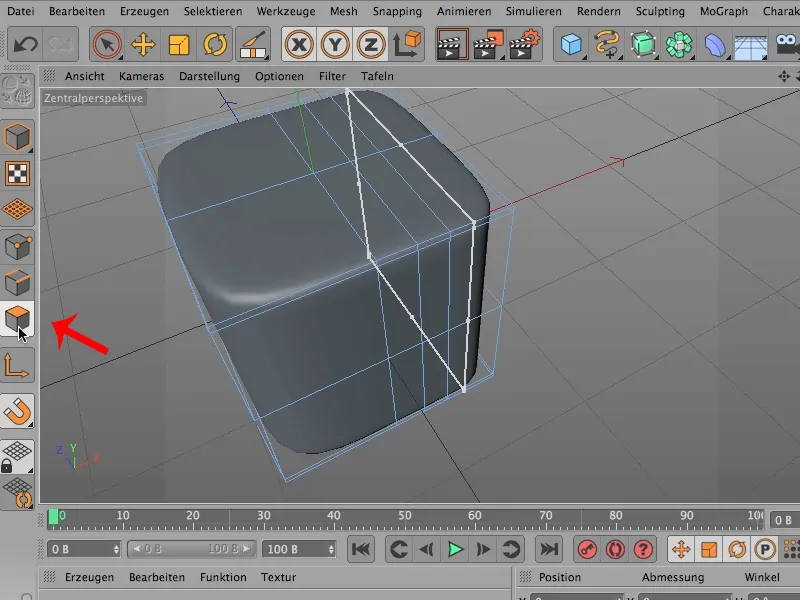Open the recently used tools icon
The height and width of the screenshot is (600, 800).
coord(253,44)
